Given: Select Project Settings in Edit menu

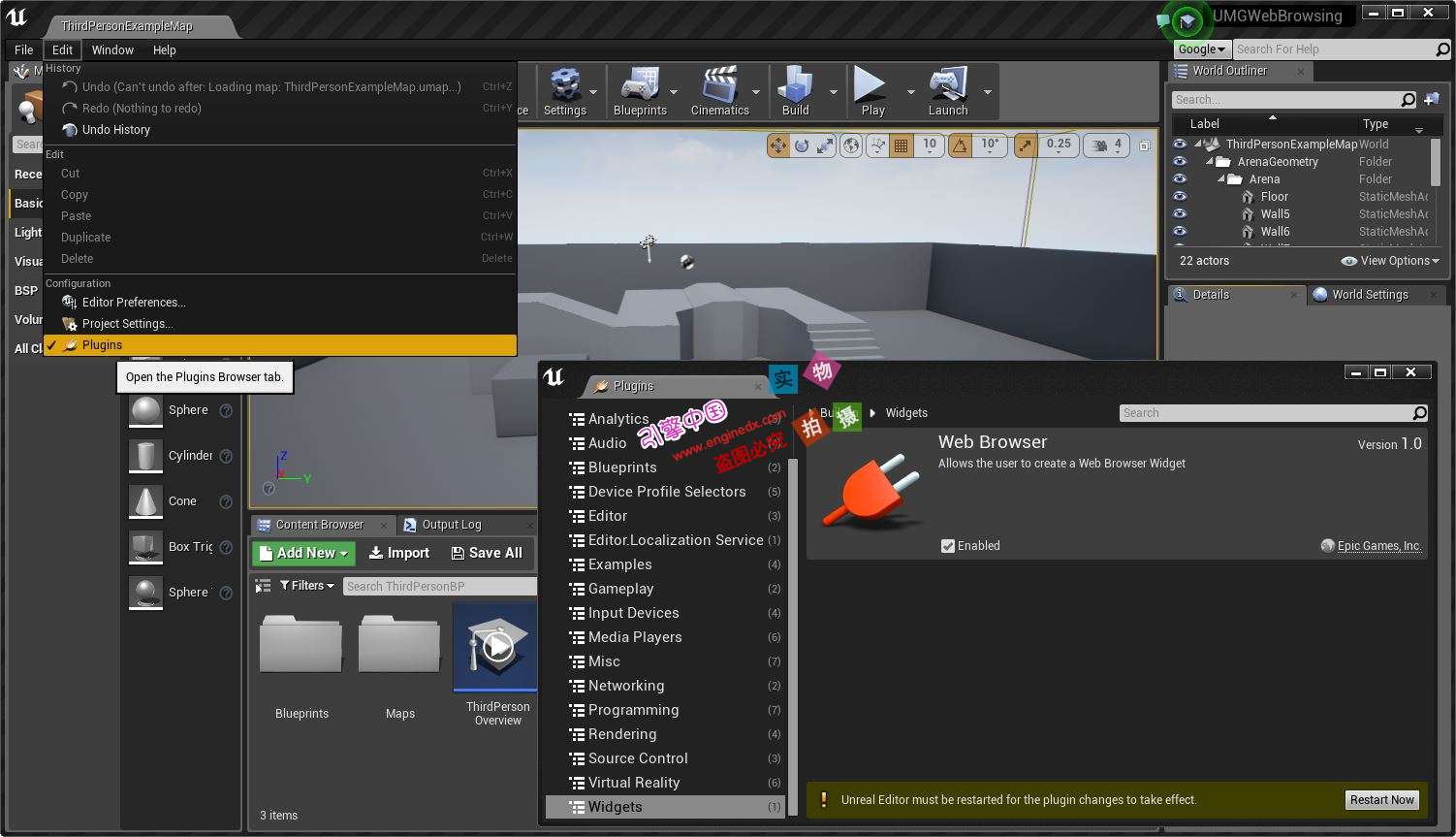Looking at the screenshot, I should 279,324.
